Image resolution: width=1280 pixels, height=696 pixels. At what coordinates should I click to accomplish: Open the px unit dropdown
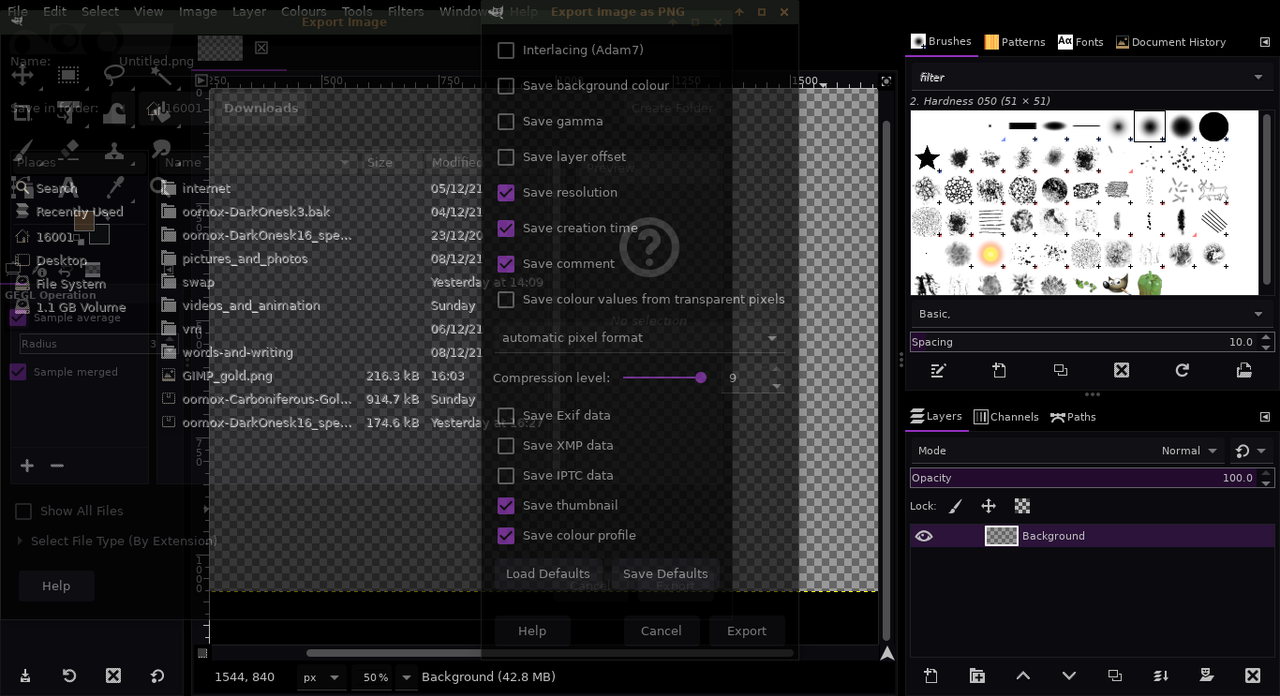point(321,677)
